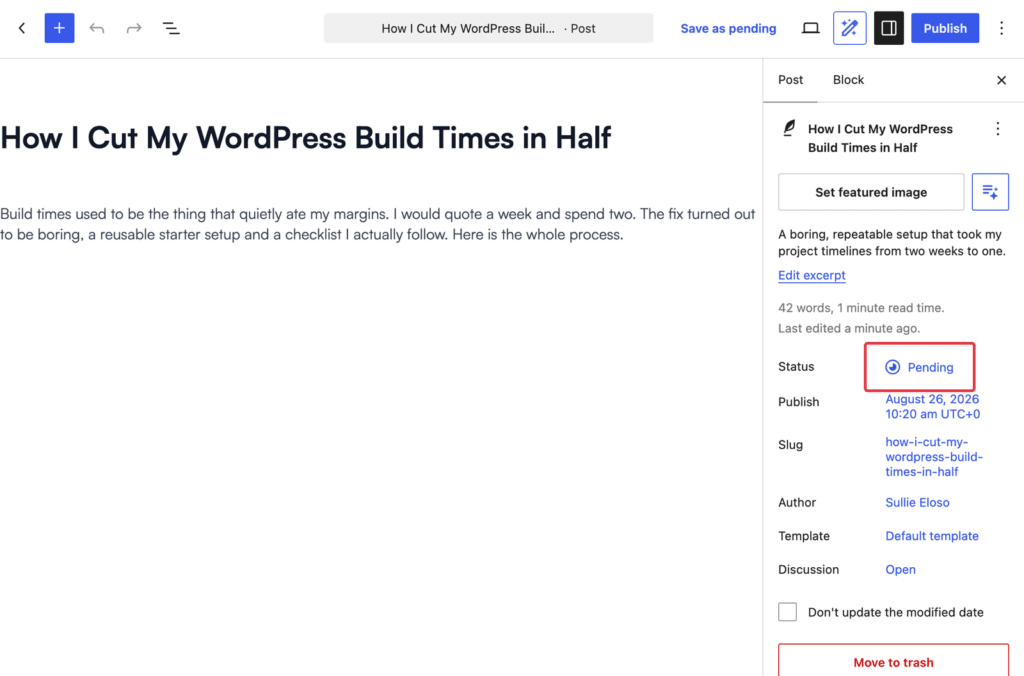1024x676 pixels.
Task: Click the 'Template' row label
Action: click(803, 536)
